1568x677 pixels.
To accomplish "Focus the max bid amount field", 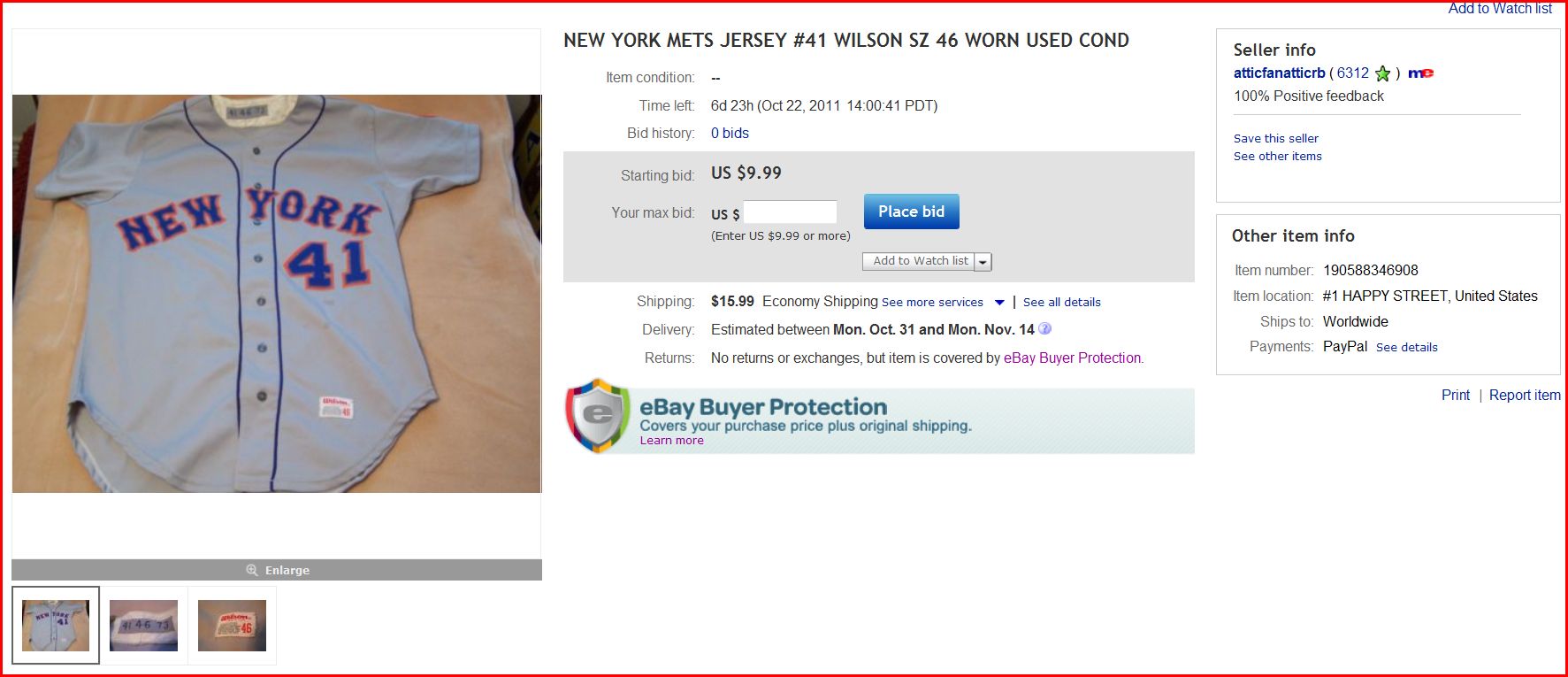I will (790, 212).
